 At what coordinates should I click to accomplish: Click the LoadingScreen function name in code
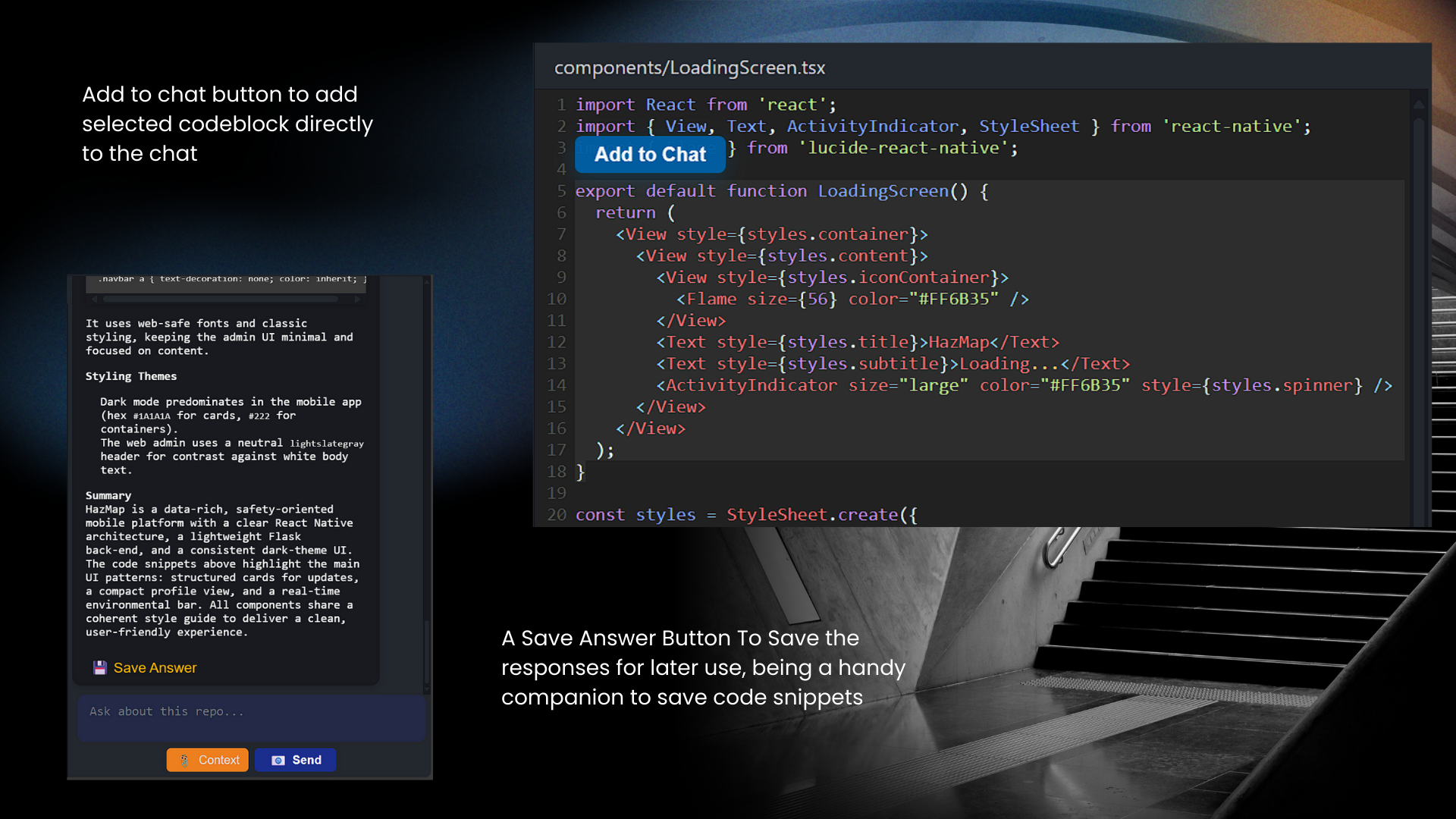pyautogui.click(x=883, y=191)
